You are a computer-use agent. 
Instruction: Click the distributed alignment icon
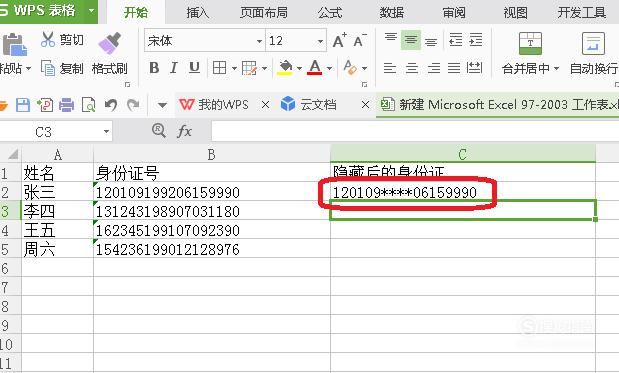(475, 68)
